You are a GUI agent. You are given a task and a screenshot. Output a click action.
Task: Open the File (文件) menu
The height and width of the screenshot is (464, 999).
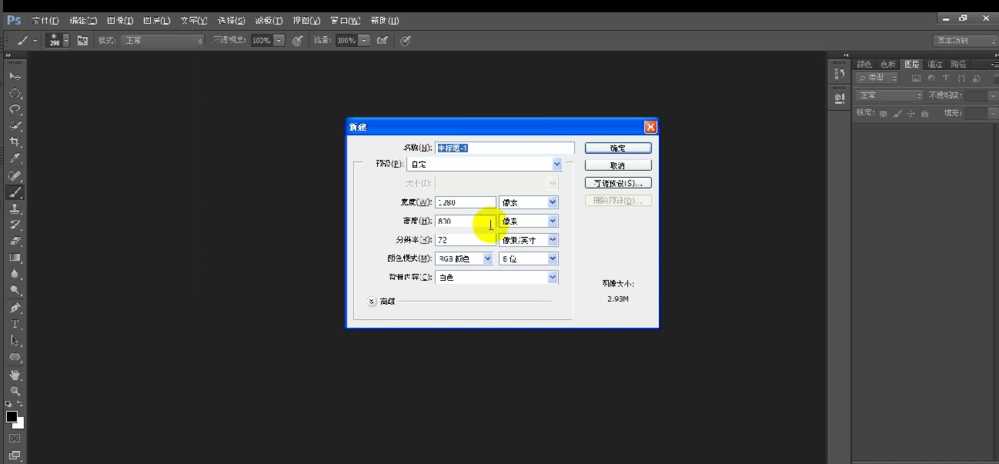pyautogui.click(x=45, y=20)
